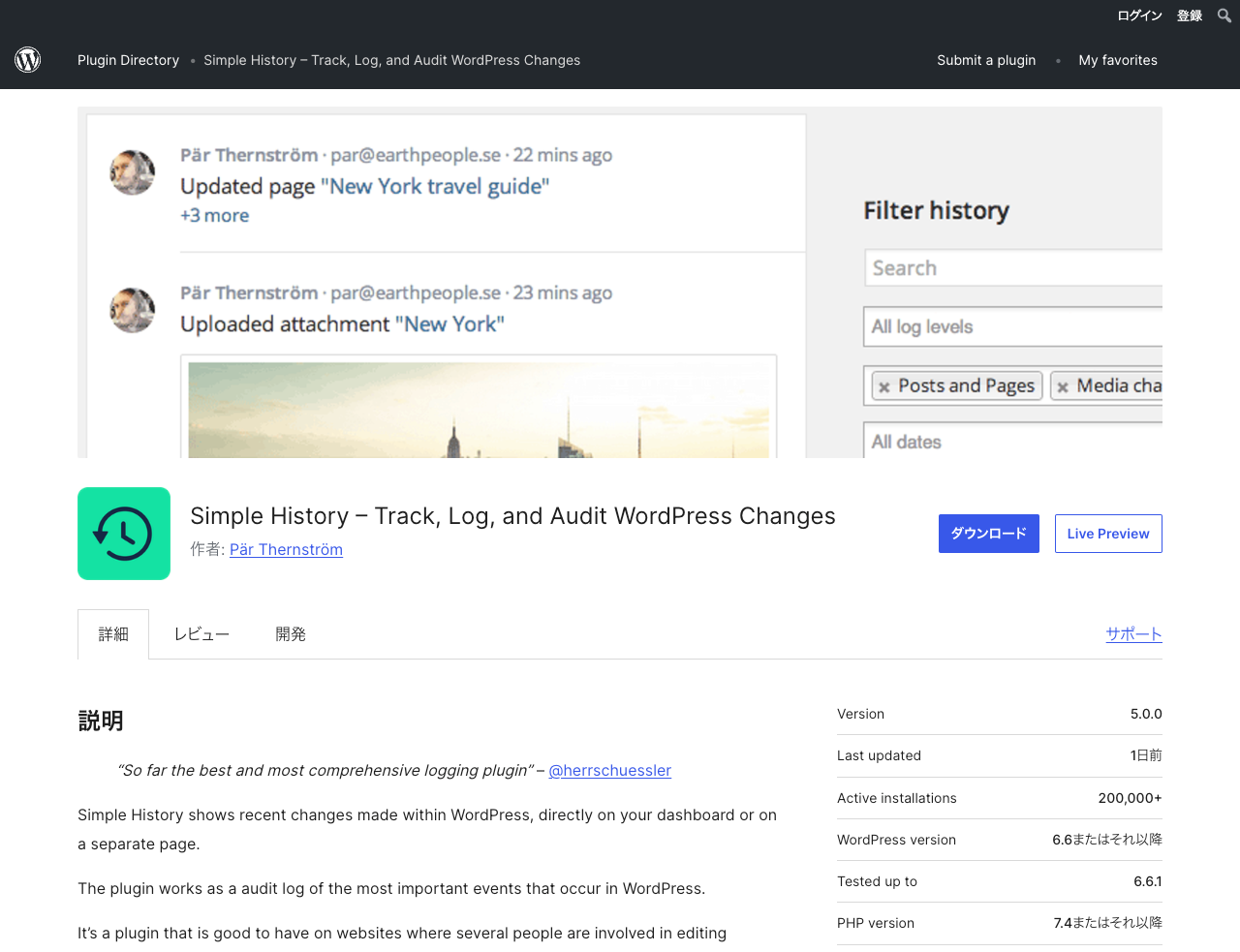Click the 'WordPress version' label
Image resolution: width=1240 pixels, height=952 pixels.
(x=896, y=840)
